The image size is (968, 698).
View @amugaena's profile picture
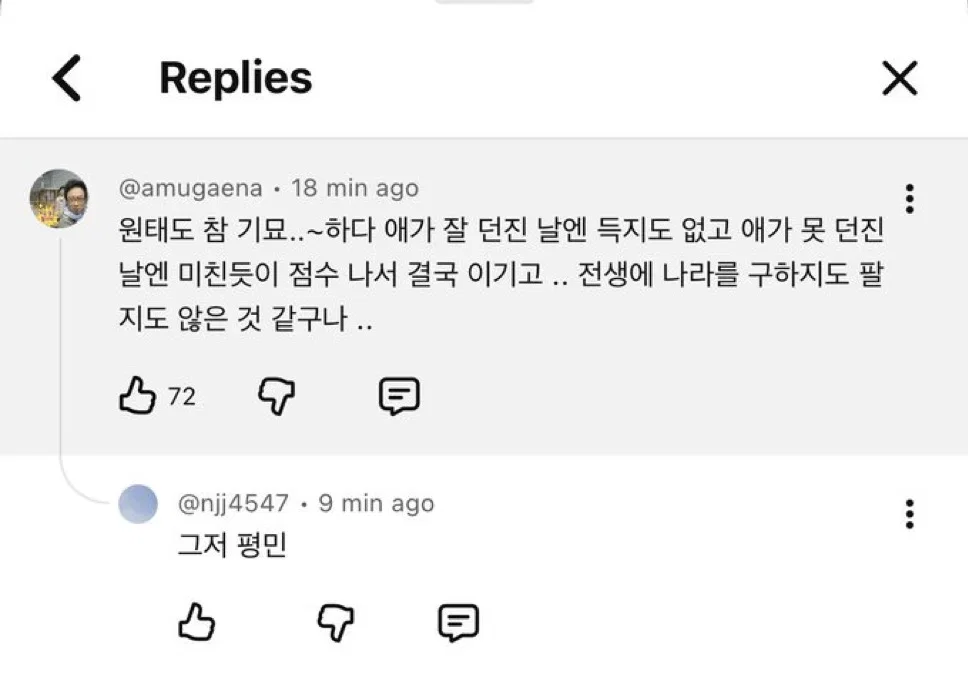click(59, 199)
